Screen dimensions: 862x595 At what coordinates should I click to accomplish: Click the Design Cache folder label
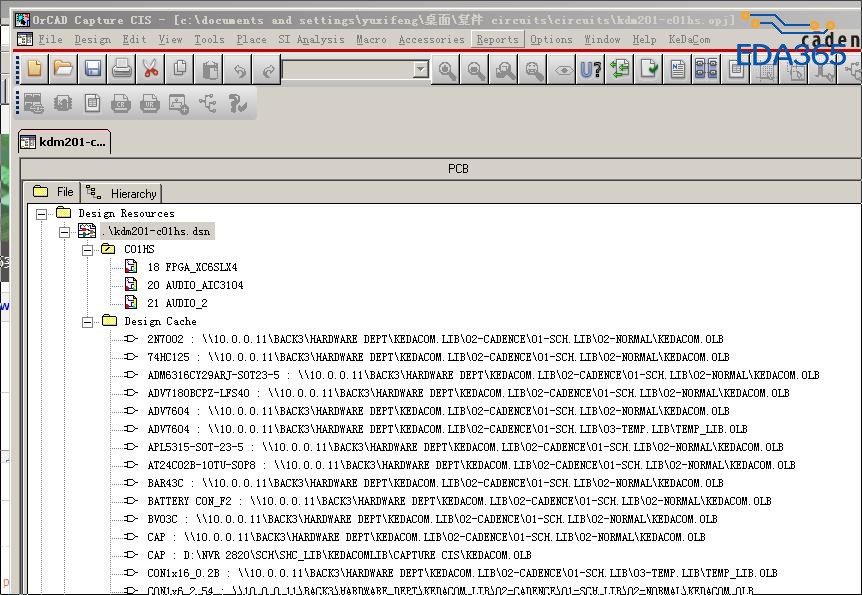(160, 322)
